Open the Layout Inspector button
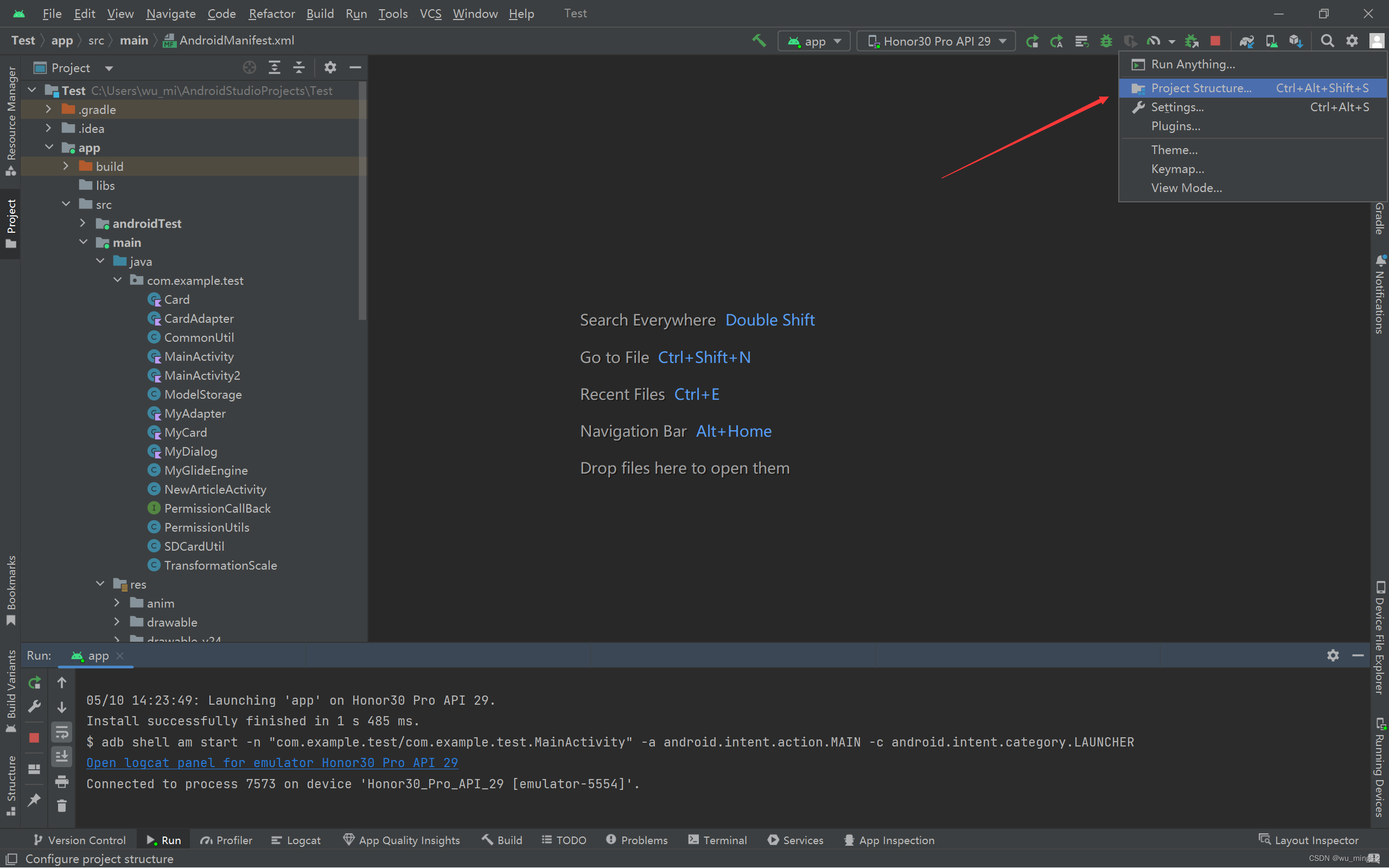The height and width of the screenshot is (868, 1389). click(x=1309, y=840)
